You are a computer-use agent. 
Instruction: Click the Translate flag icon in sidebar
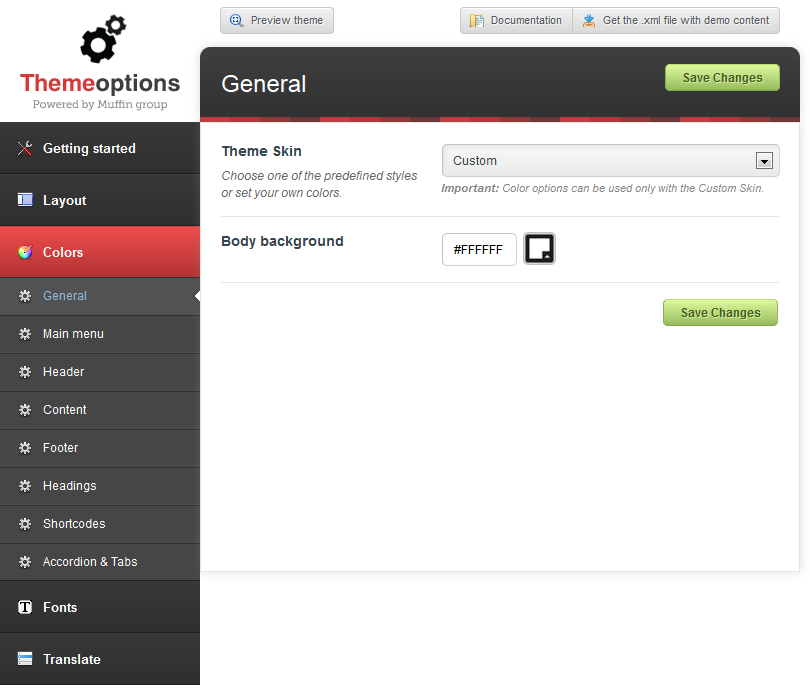[25, 659]
